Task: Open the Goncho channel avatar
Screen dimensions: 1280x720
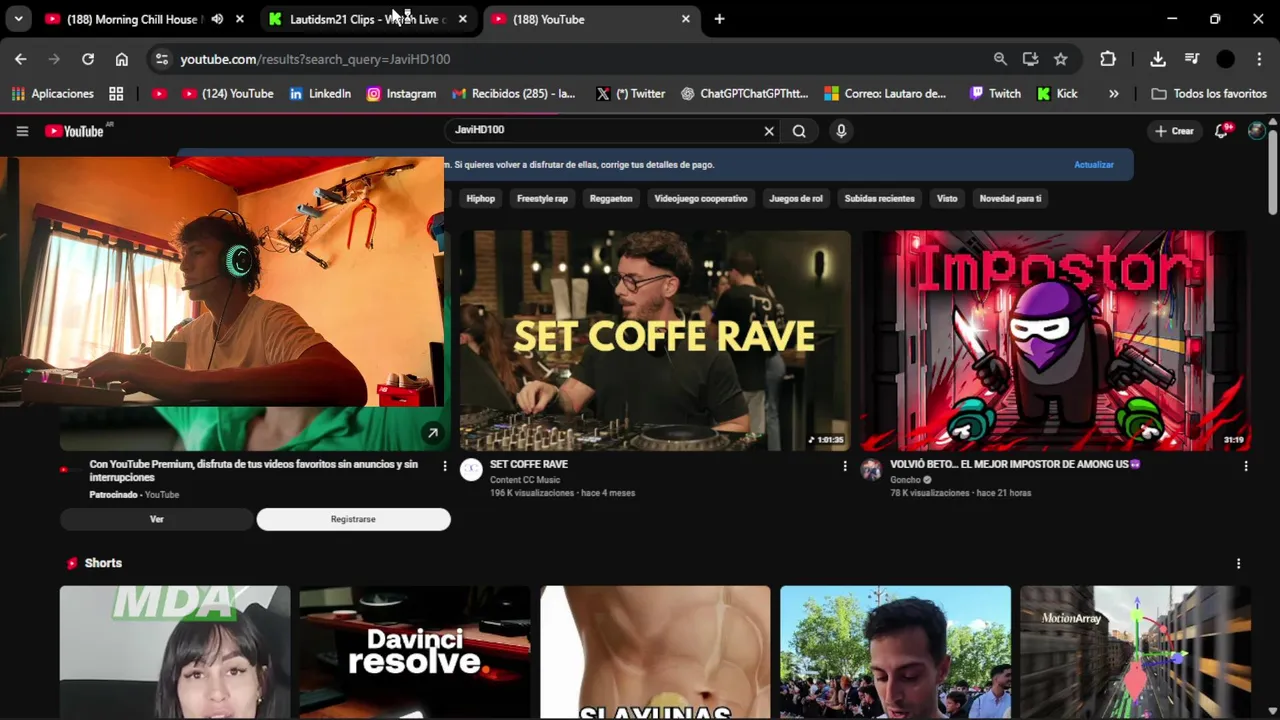Action: (871, 470)
